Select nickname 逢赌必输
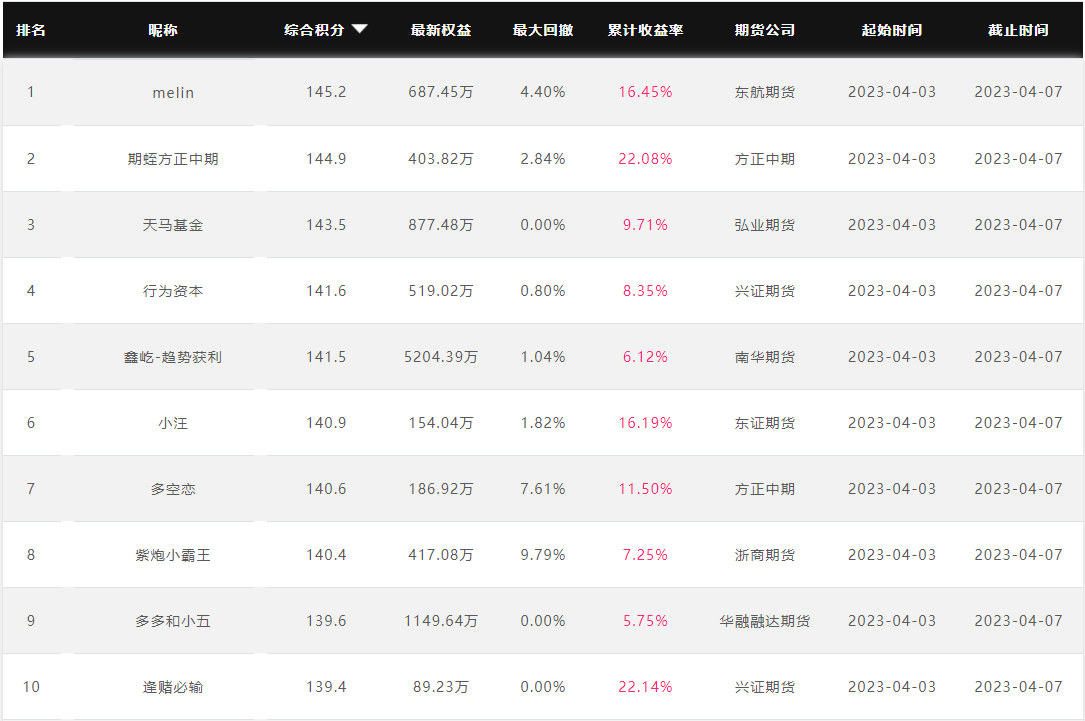 click(x=173, y=687)
